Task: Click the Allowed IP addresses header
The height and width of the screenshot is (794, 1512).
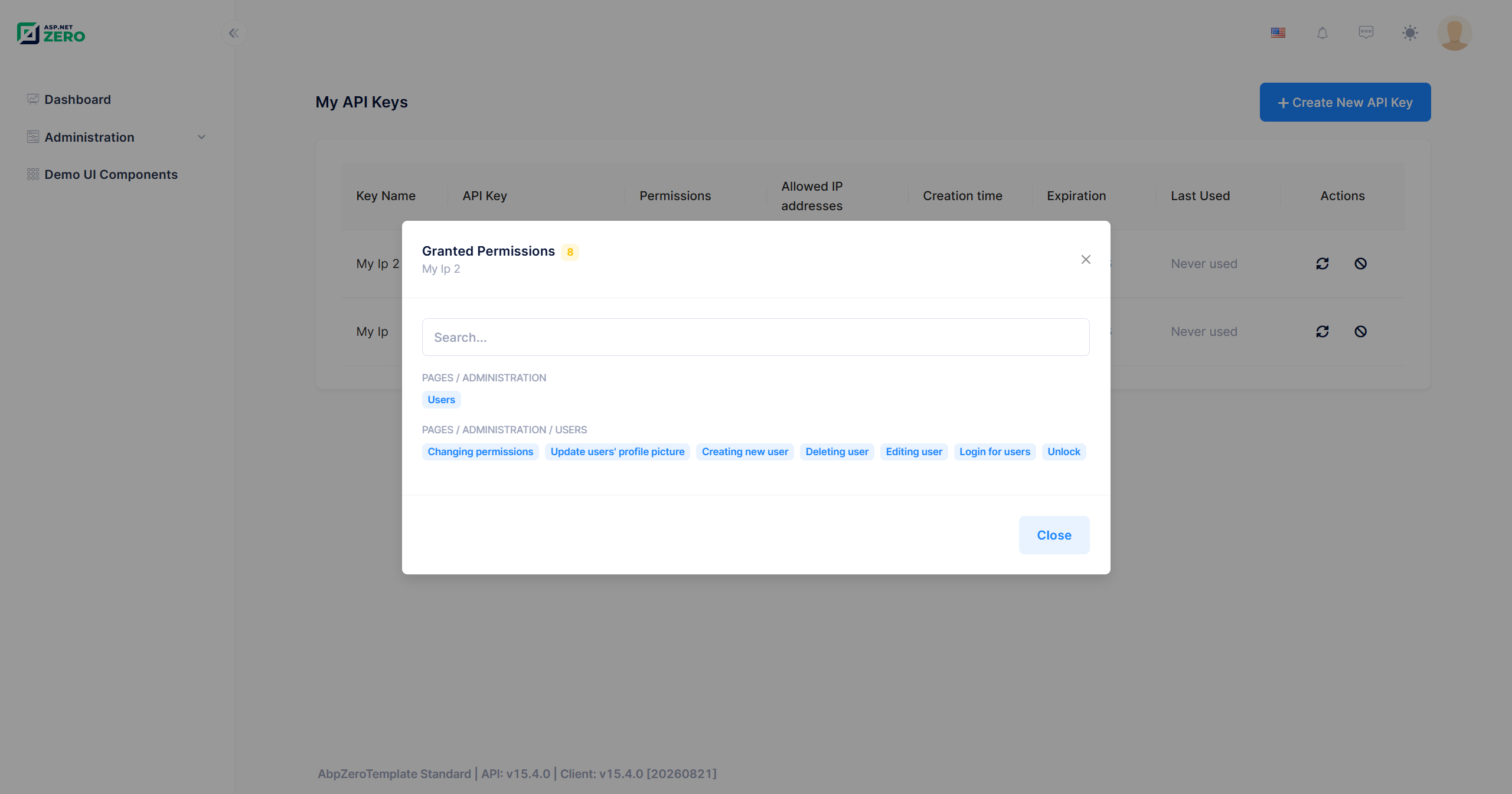Action: point(812,196)
